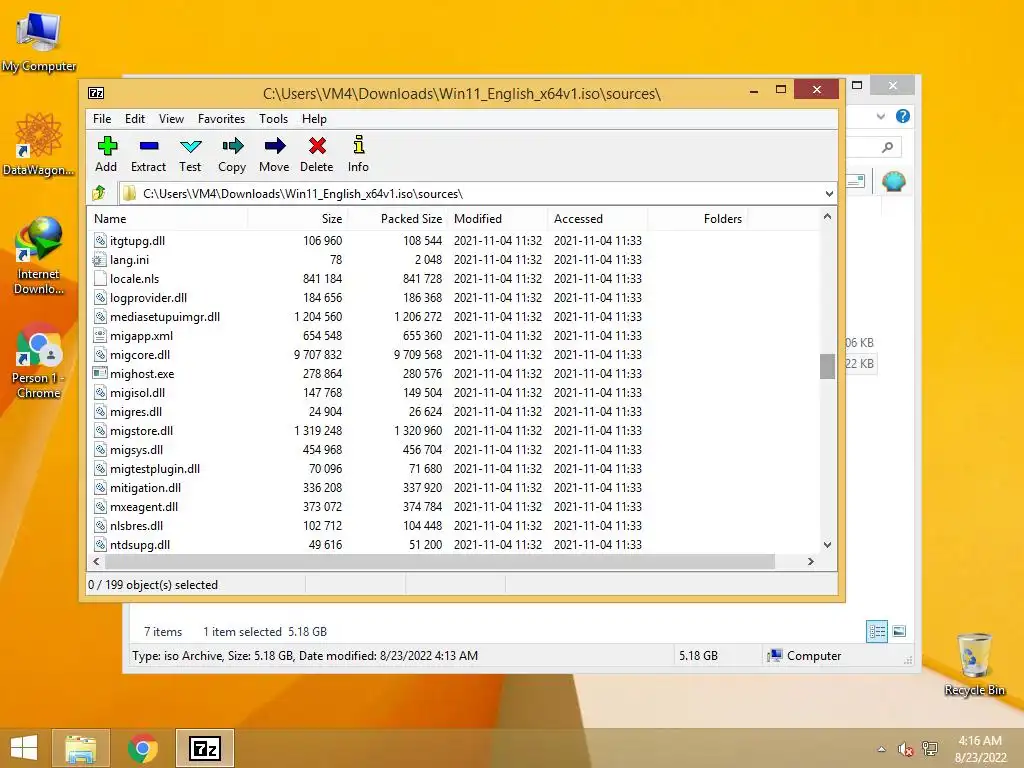Screen dimensions: 1024x768
Task: Select the mighost.exe file icon
Action: (x=100, y=374)
